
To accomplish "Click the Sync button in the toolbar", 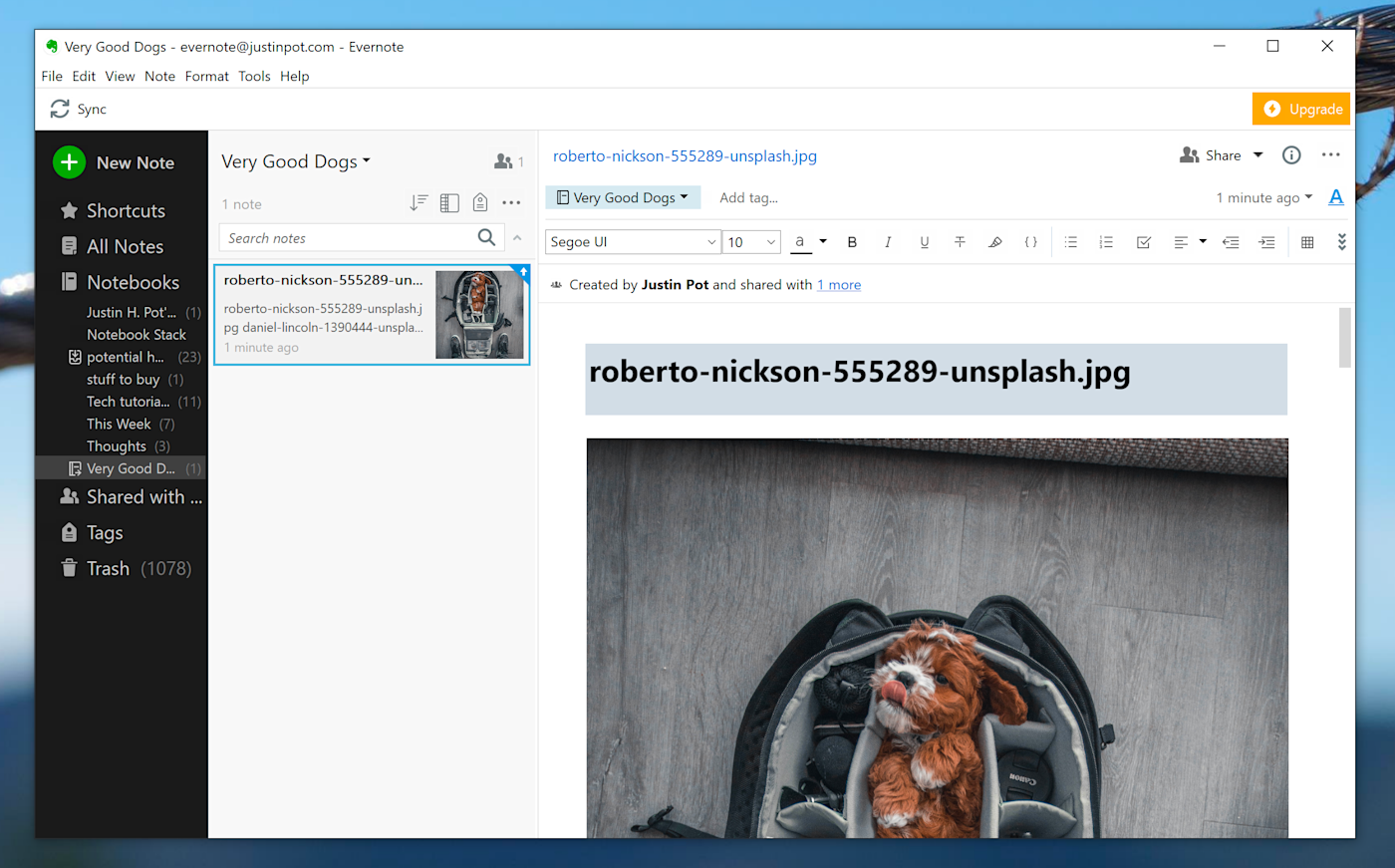I will tap(79, 109).
